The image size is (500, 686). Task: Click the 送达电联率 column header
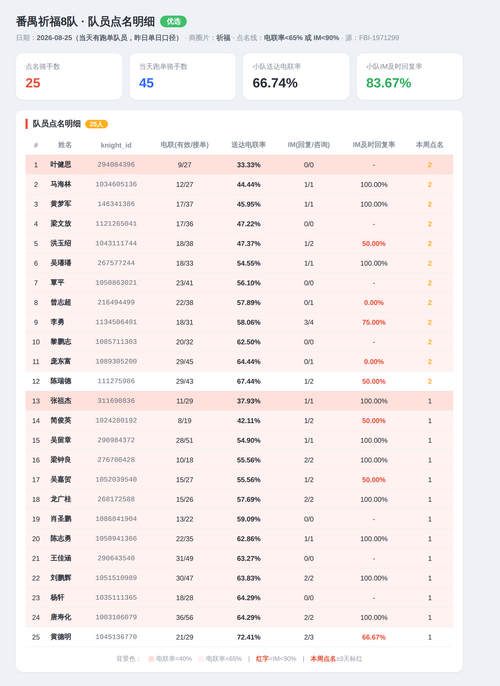tap(248, 145)
